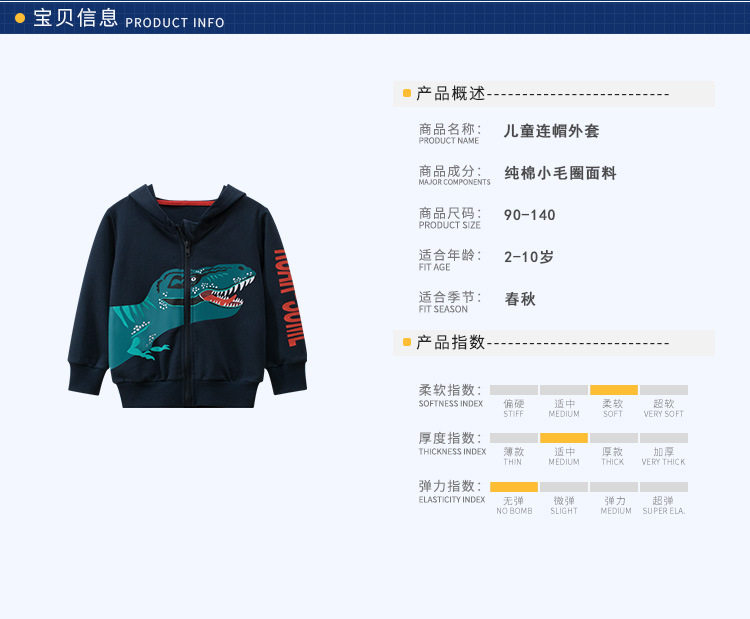750x619 pixels.
Task: Select the VERY THICK thickness segment
Action: pos(664,438)
